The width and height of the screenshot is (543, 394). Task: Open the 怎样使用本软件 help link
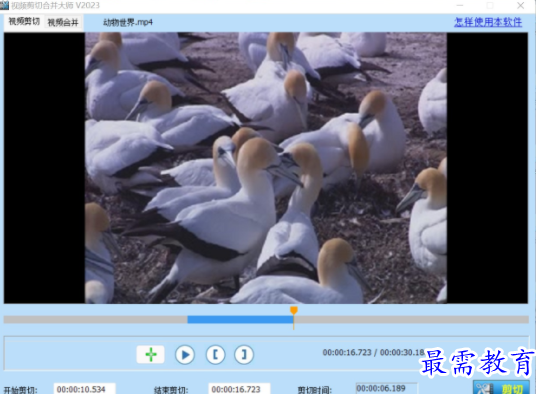click(488, 22)
